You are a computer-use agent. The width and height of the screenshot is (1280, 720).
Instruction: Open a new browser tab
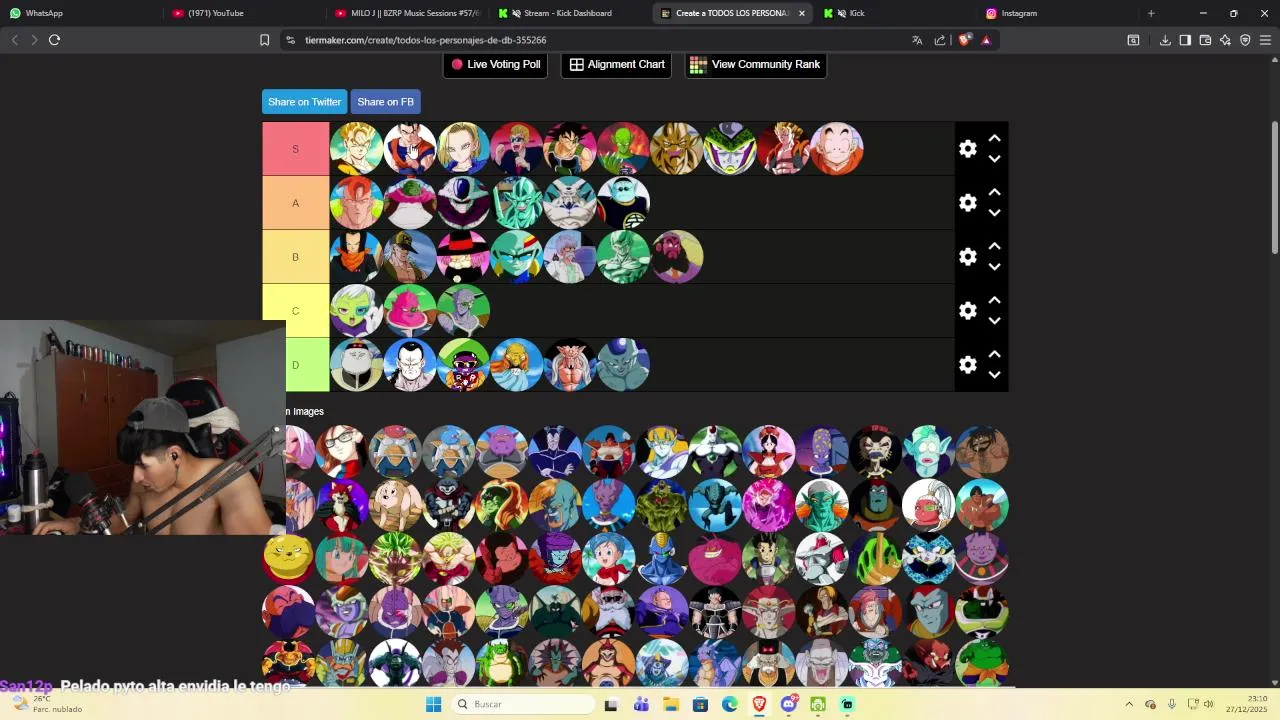point(1151,13)
